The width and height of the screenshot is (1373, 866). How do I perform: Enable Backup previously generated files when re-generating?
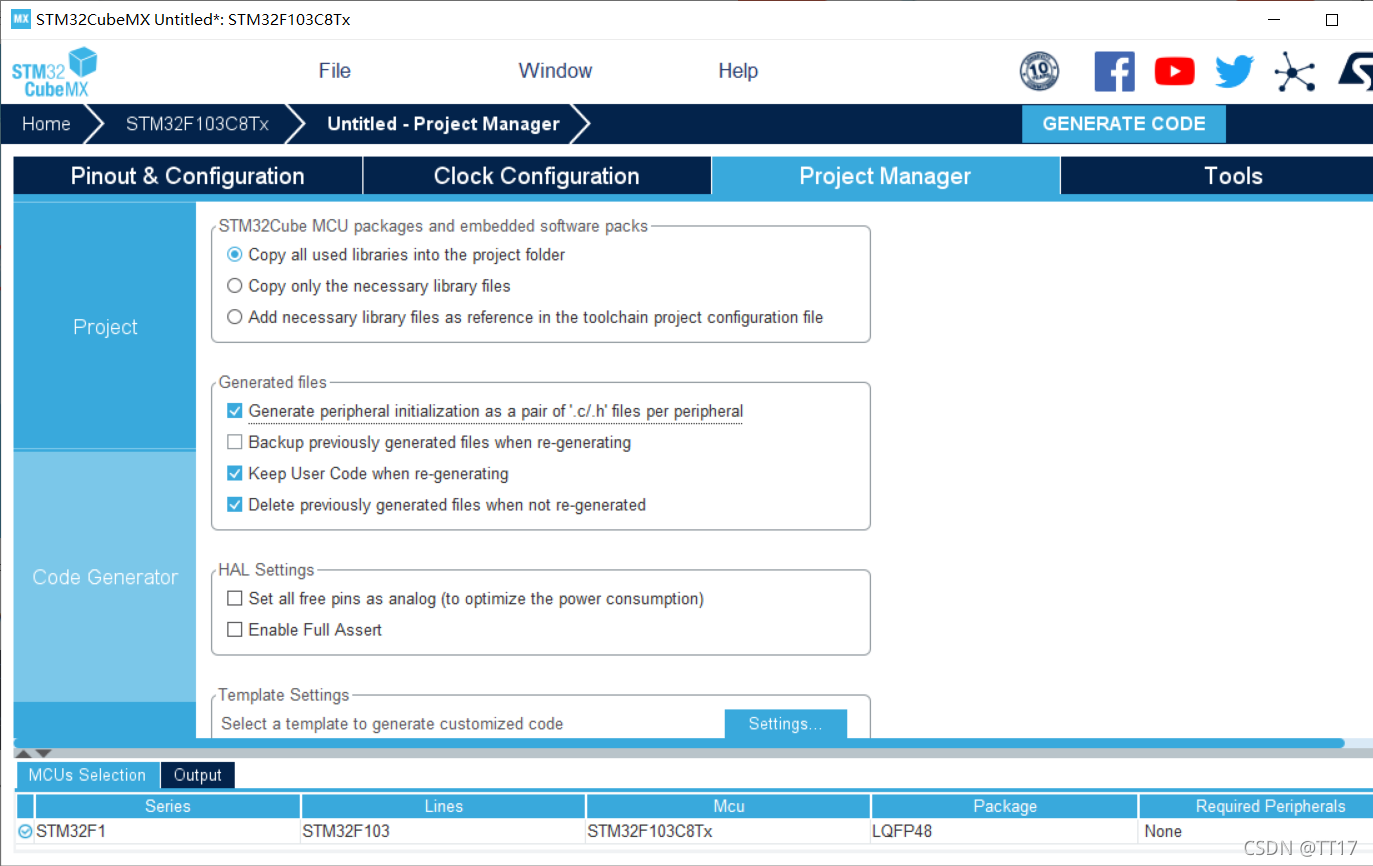tap(235, 442)
